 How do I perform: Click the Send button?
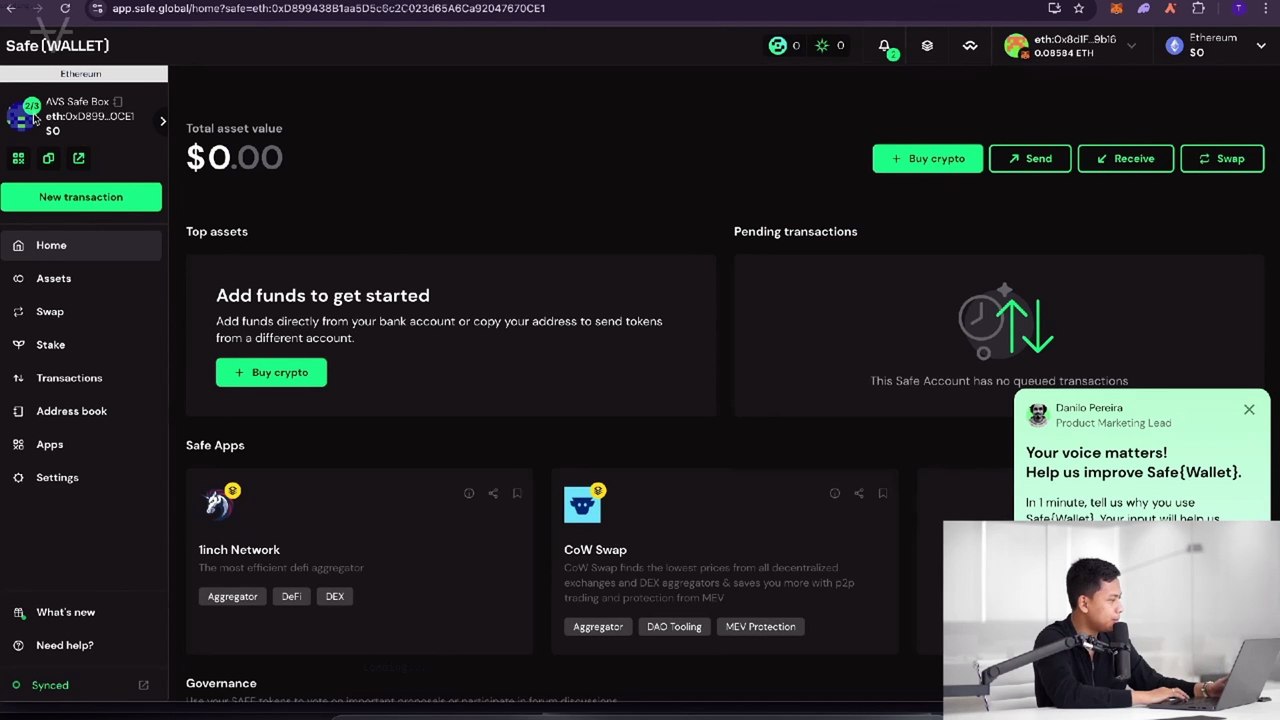tap(1030, 158)
